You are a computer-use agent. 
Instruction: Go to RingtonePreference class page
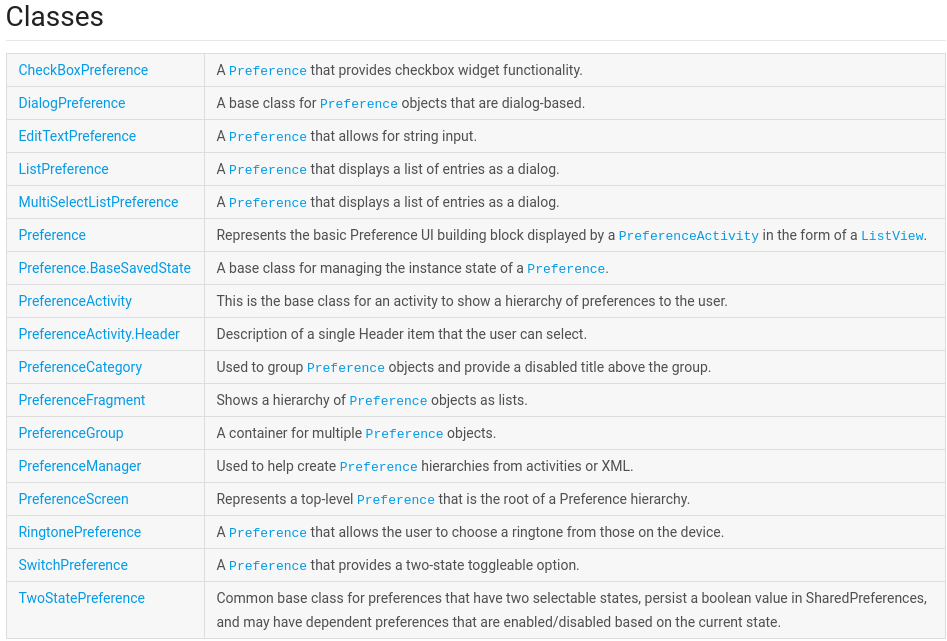pos(80,532)
